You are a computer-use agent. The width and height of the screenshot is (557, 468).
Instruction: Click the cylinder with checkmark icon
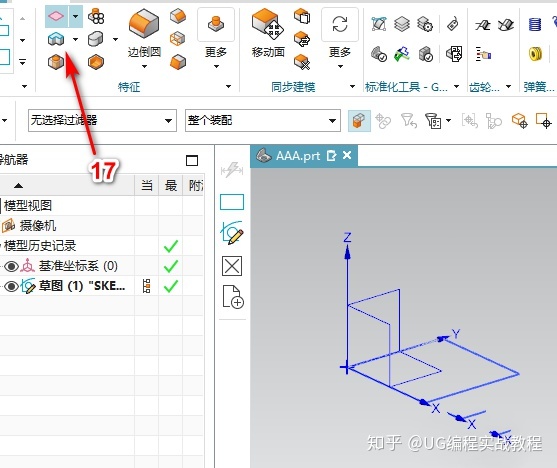coord(379,54)
